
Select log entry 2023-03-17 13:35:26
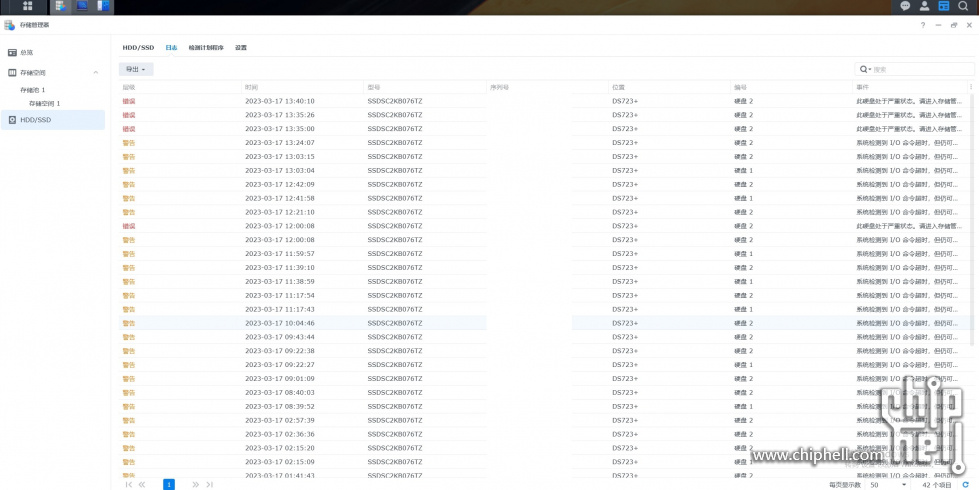(543, 115)
